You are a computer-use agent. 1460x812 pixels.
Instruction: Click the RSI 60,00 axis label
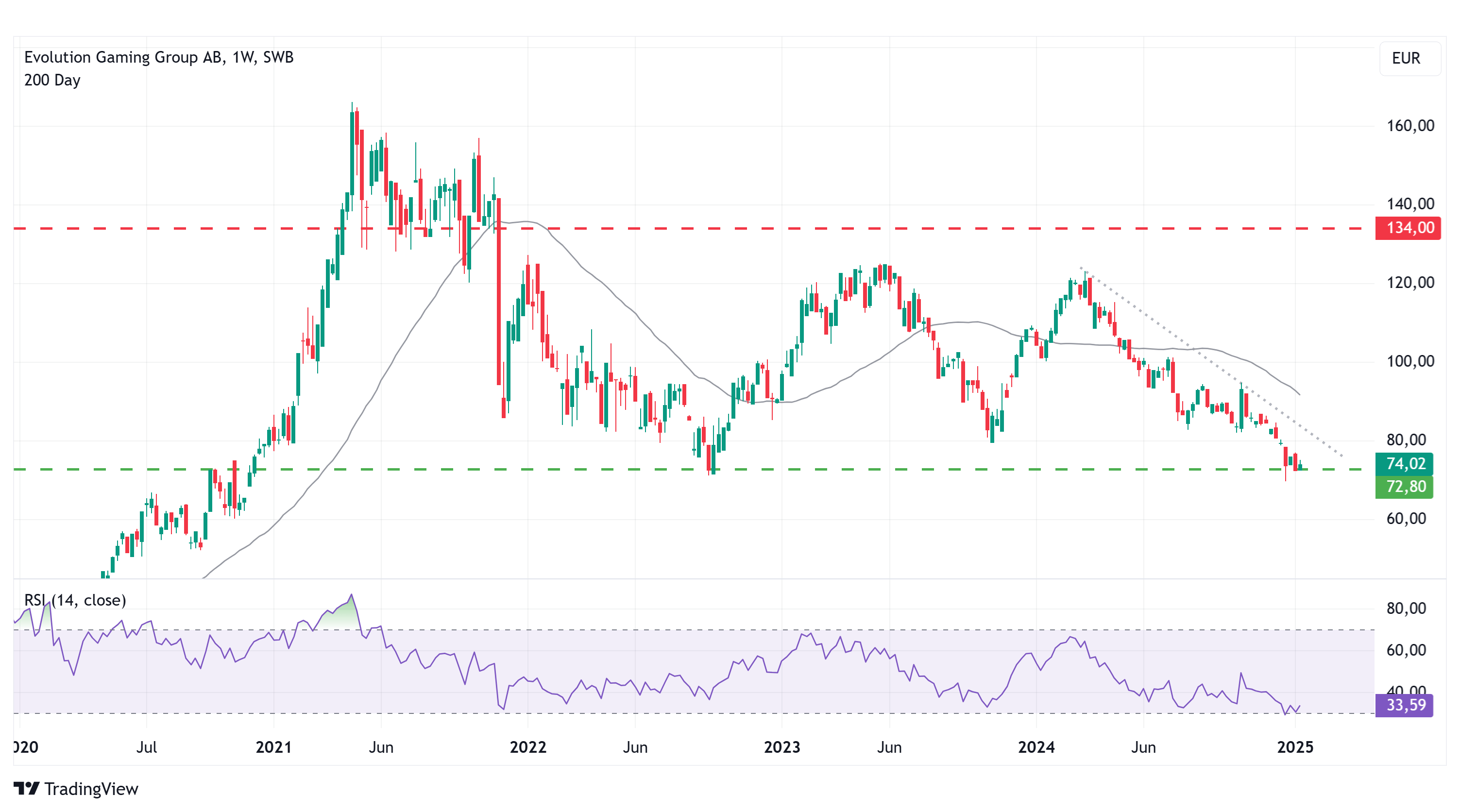tap(1406, 650)
